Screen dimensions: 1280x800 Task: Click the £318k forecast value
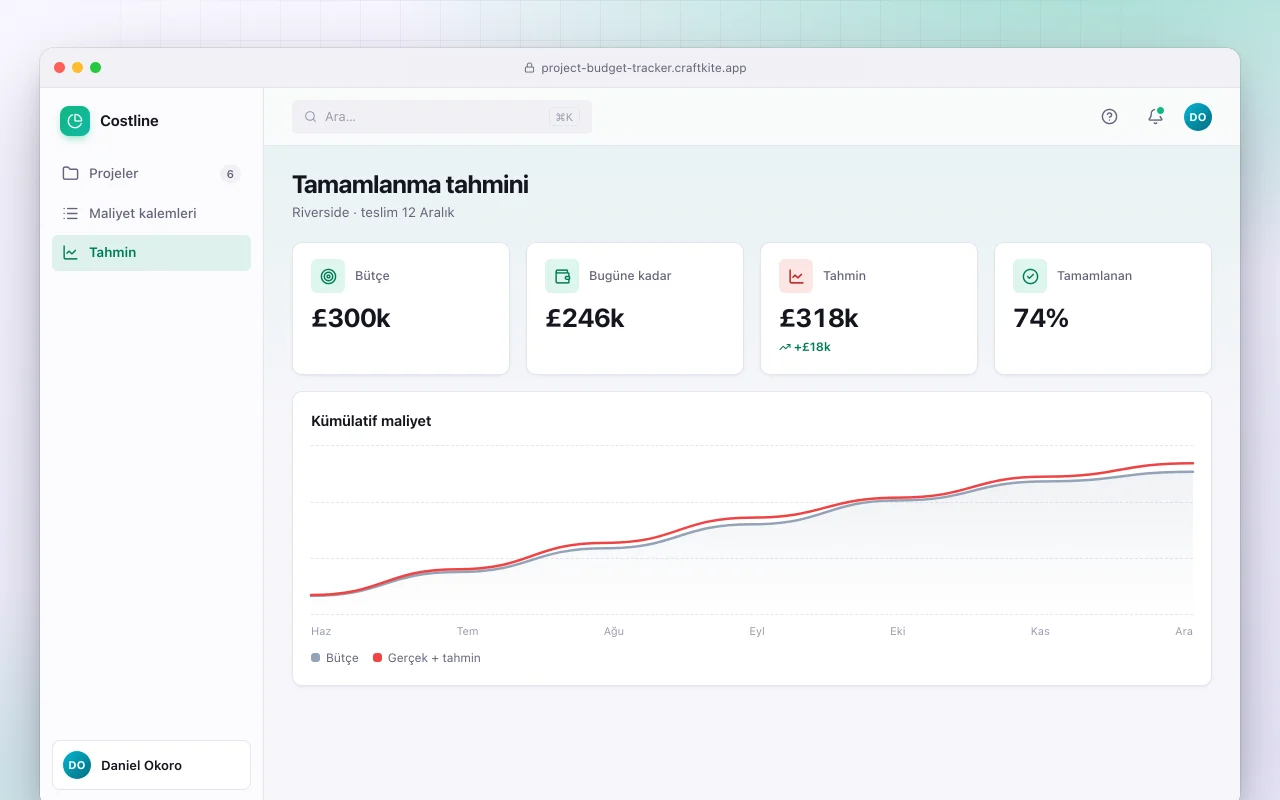819,318
